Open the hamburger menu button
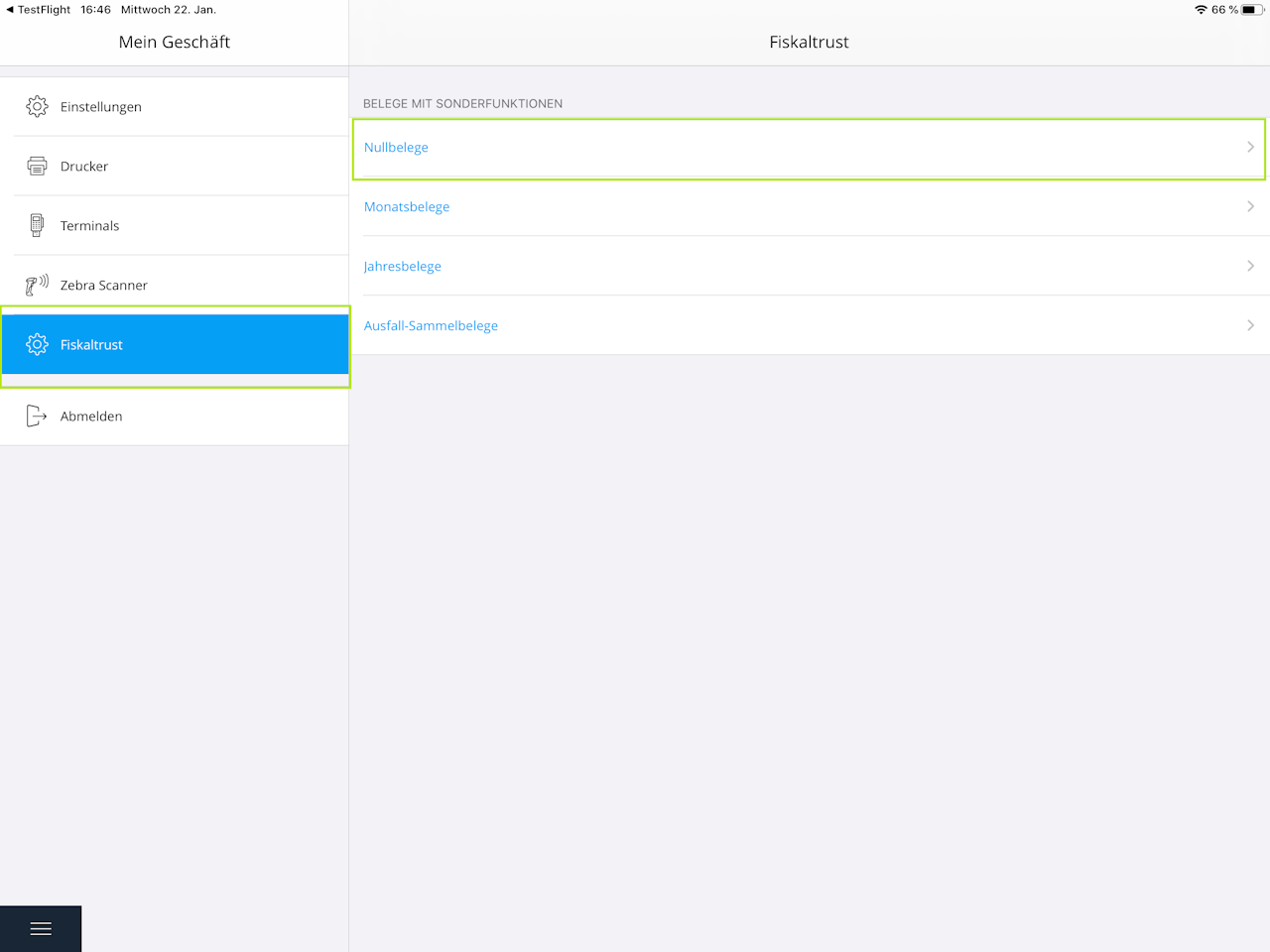Screen dimensions: 1270x952 (x=41, y=929)
